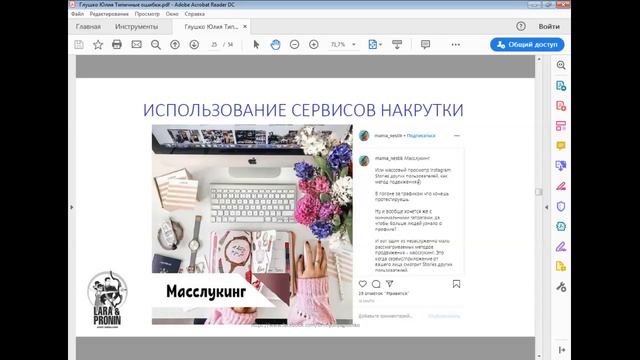Open Fill & Sign pen tool in sidebar
Image resolution: width=640 pixels, height=360 pixels.
(x=561, y=246)
